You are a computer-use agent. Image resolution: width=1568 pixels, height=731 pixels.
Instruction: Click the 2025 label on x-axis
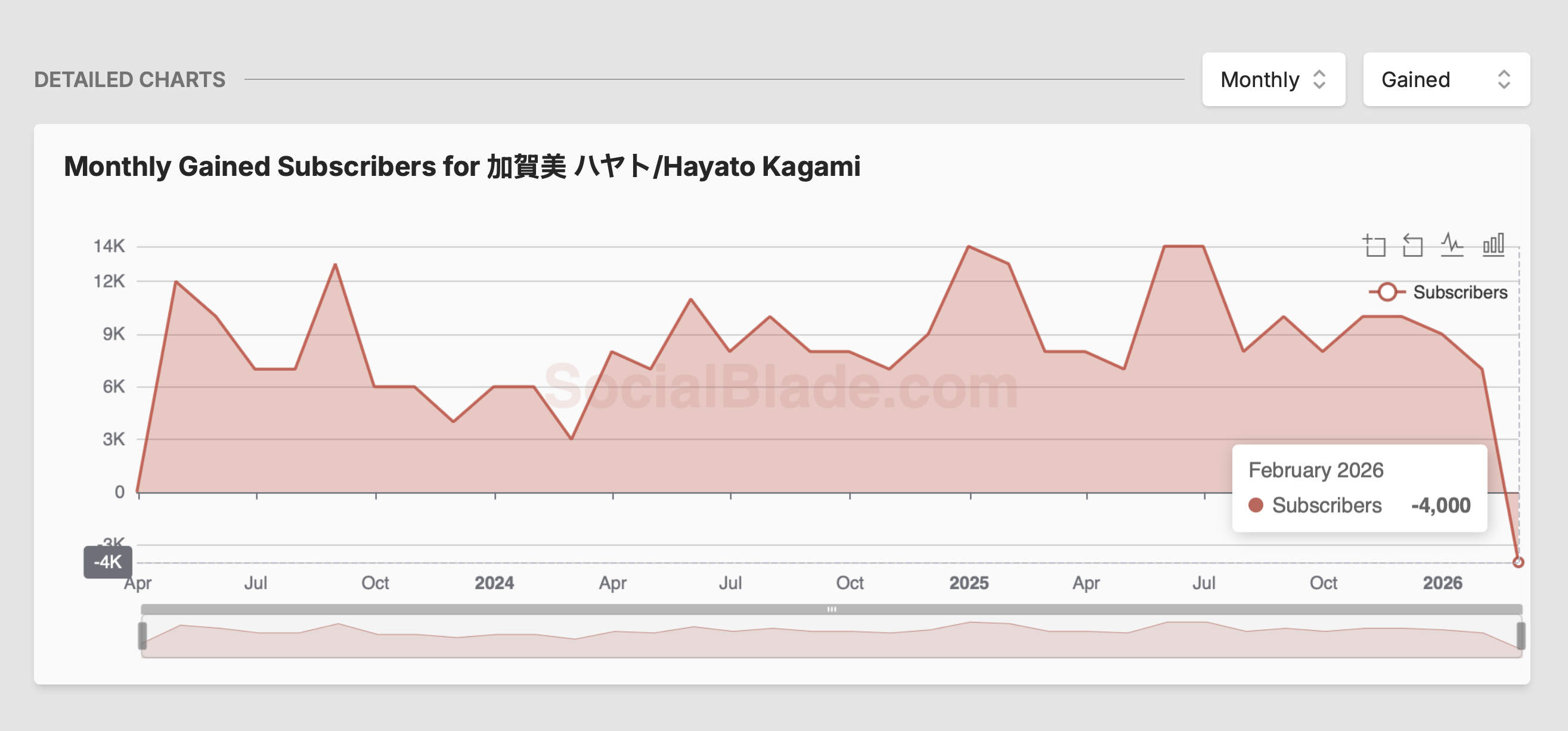968,583
